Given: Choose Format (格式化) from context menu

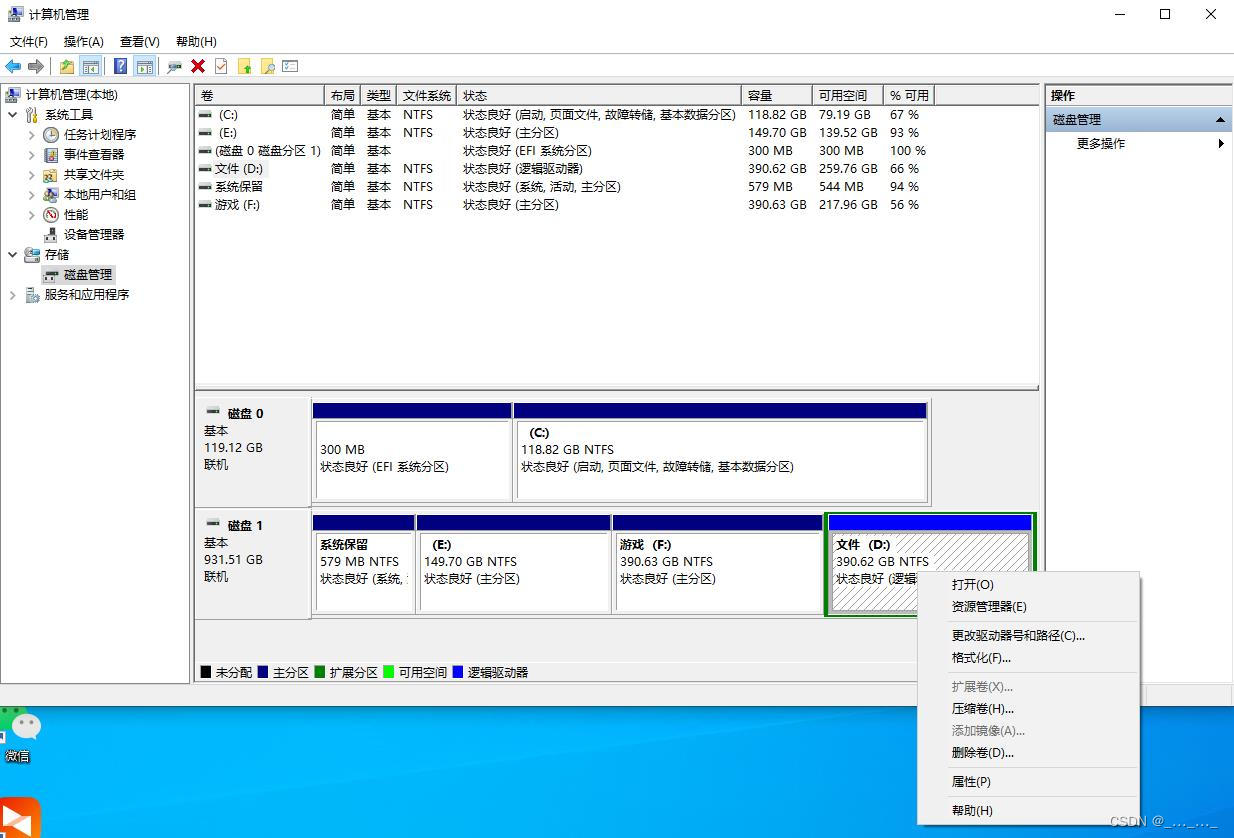Looking at the screenshot, I should tap(1028, 657).
